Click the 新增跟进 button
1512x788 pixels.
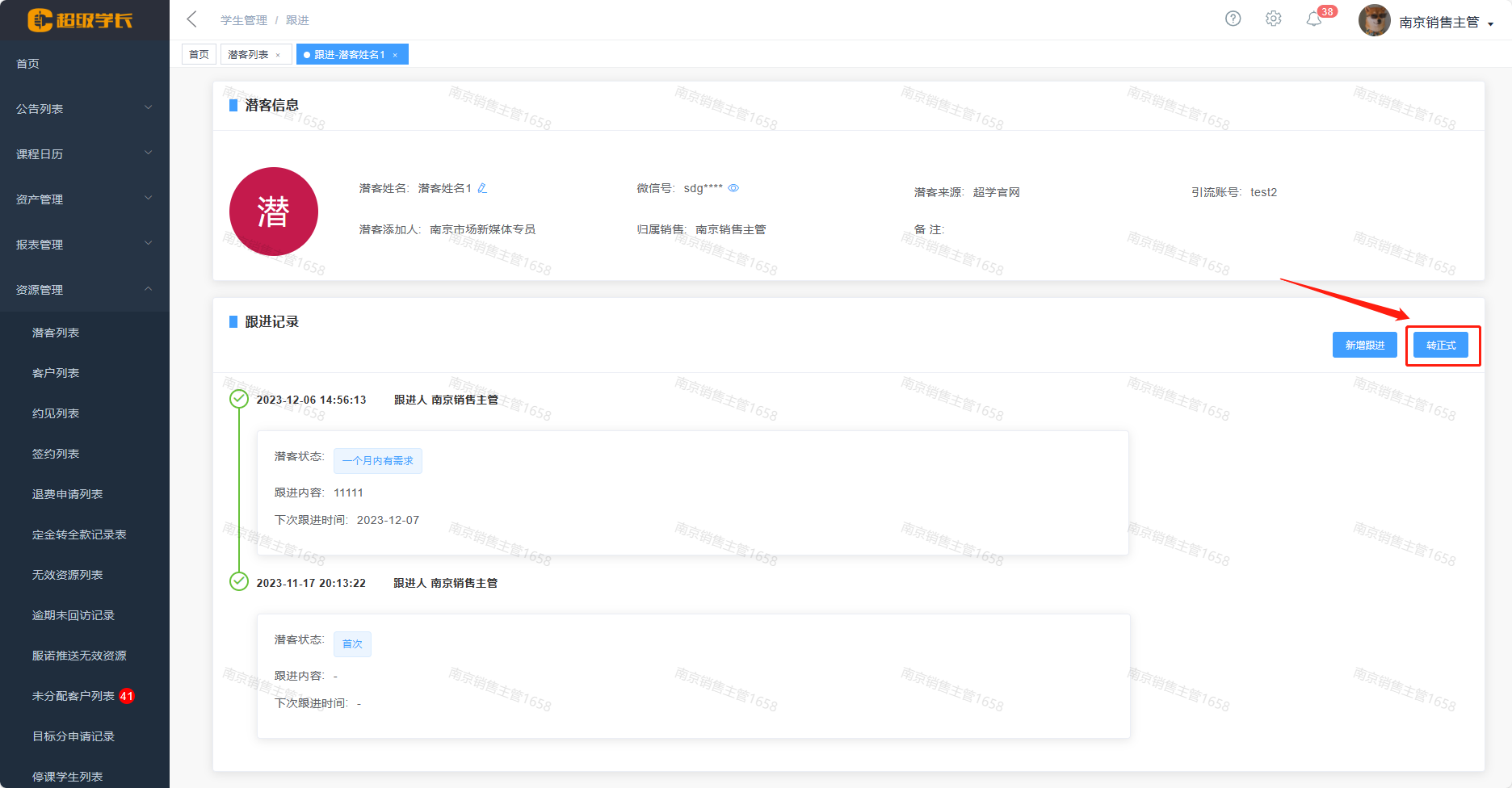click(x=1364, y=345)
